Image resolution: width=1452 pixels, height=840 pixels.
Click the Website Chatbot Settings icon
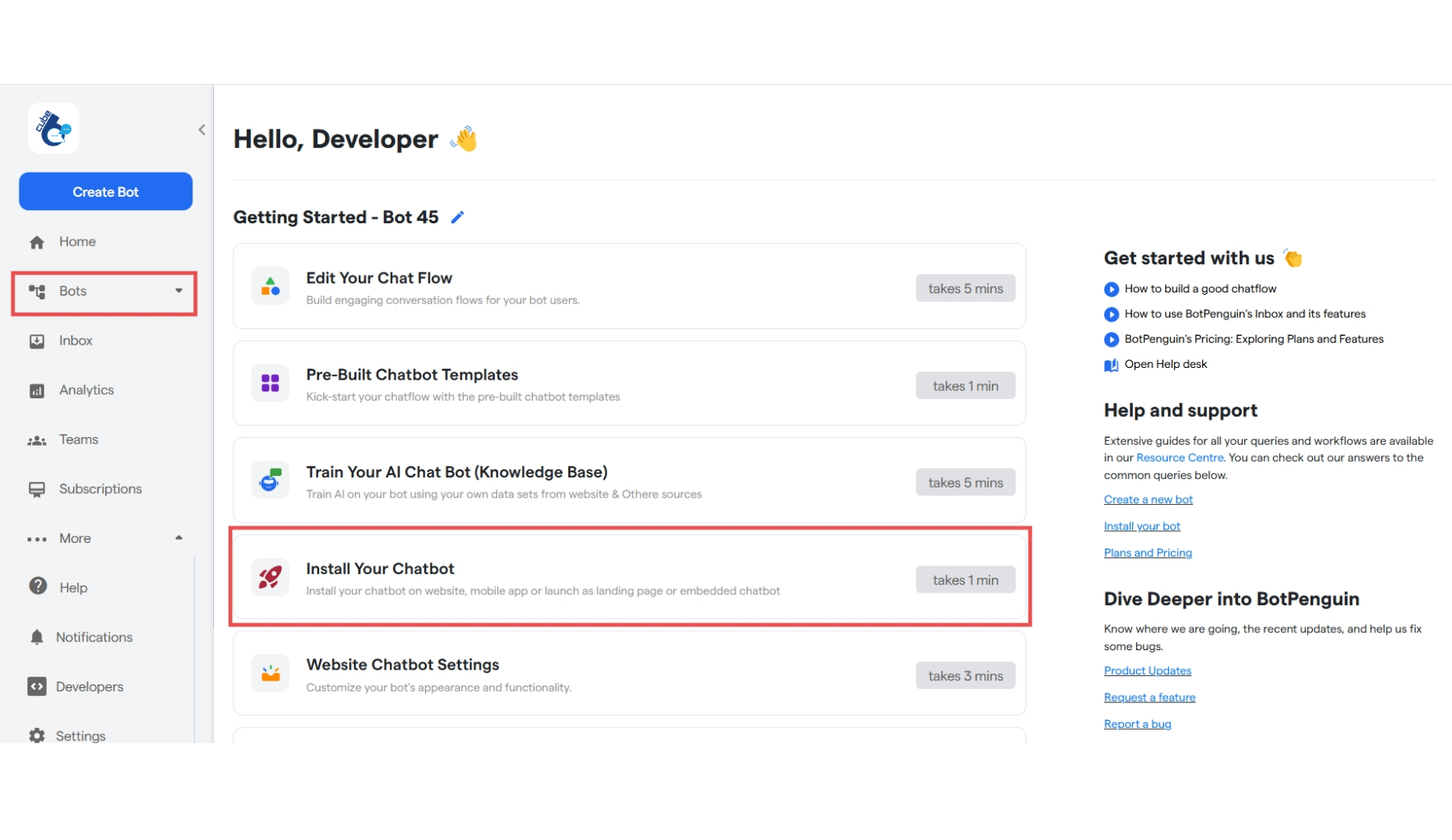click(x=270, y=674)
